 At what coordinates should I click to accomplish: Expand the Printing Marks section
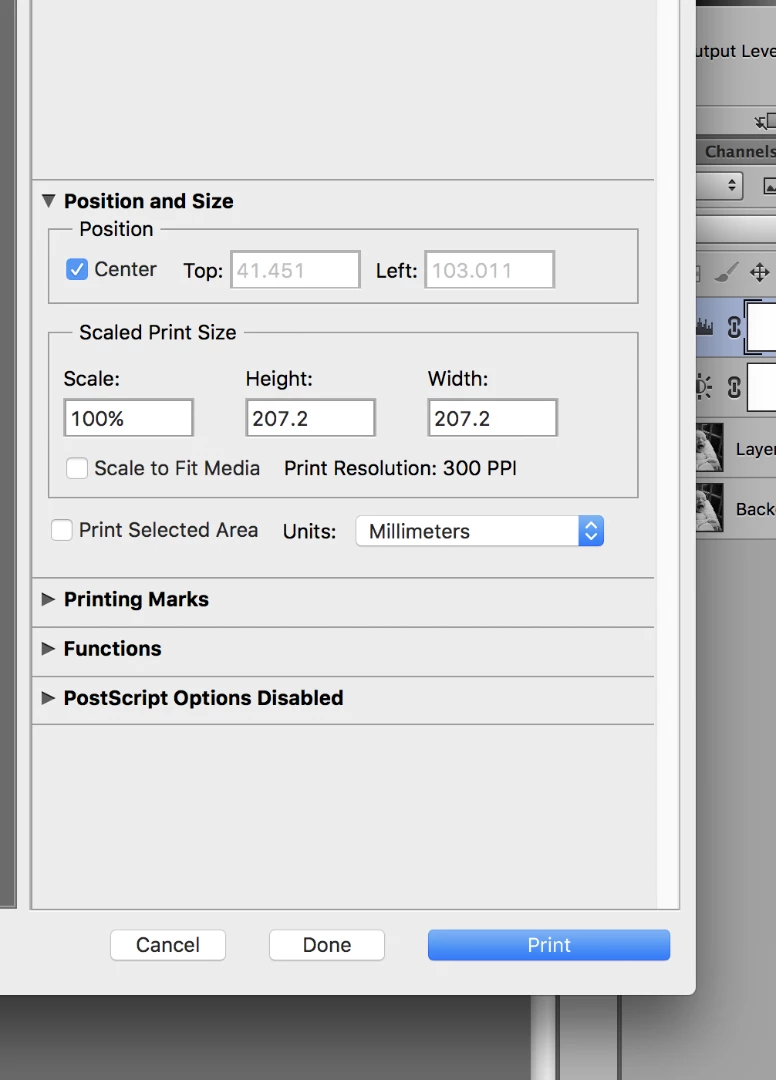(x=48, y=599)
